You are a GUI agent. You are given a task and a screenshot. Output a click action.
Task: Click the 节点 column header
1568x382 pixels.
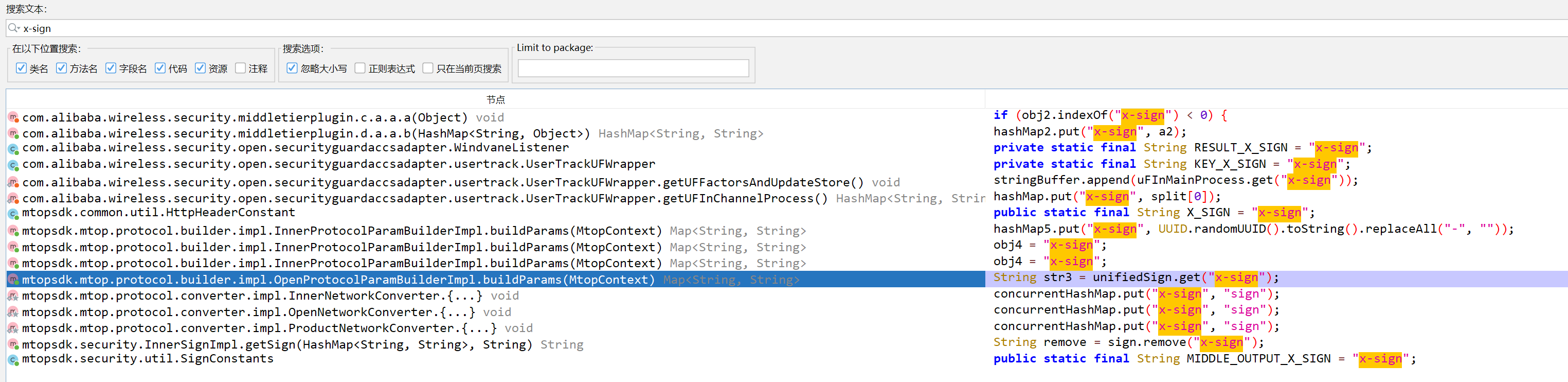point(495,99)
